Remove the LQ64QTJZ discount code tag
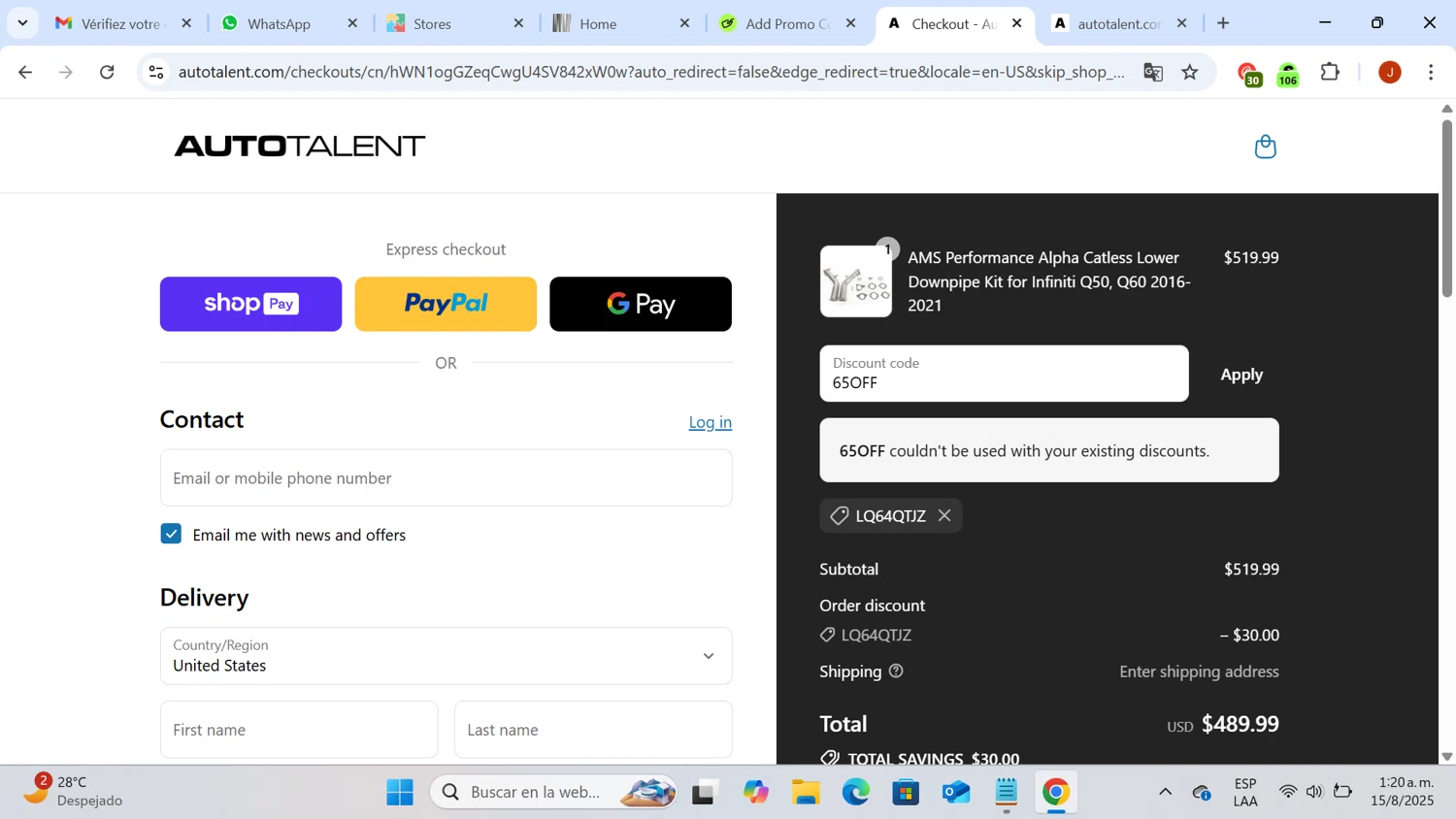This screenshot has height=819, width=1456. point(944,515)
